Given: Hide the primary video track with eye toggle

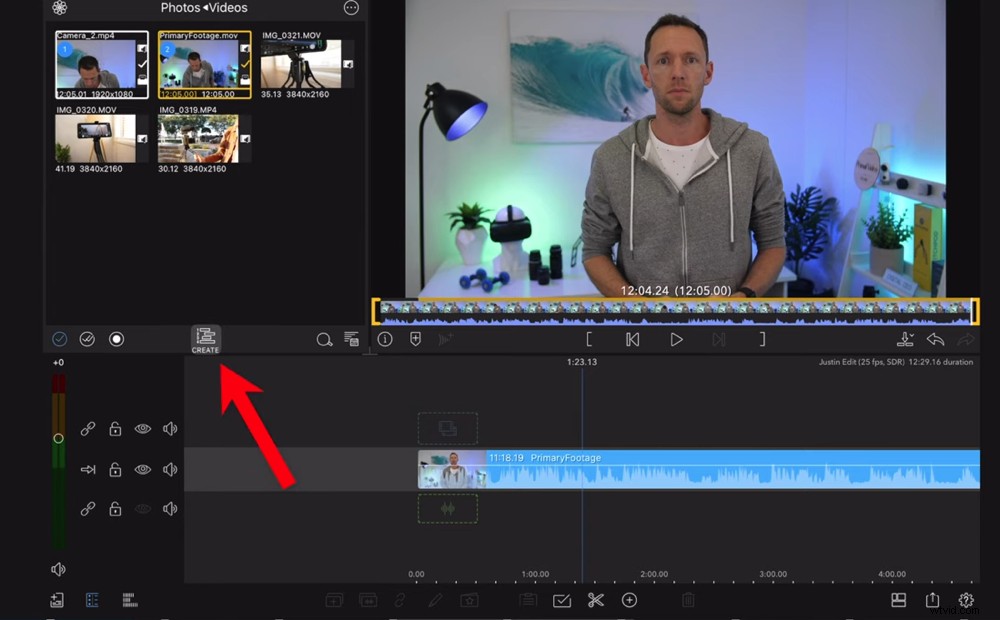Looking at the screenshot, I should click(x=143, y=469).
